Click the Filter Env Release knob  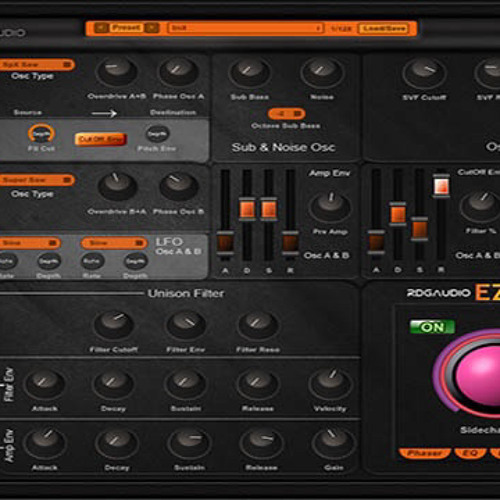[x=257, y=383]
